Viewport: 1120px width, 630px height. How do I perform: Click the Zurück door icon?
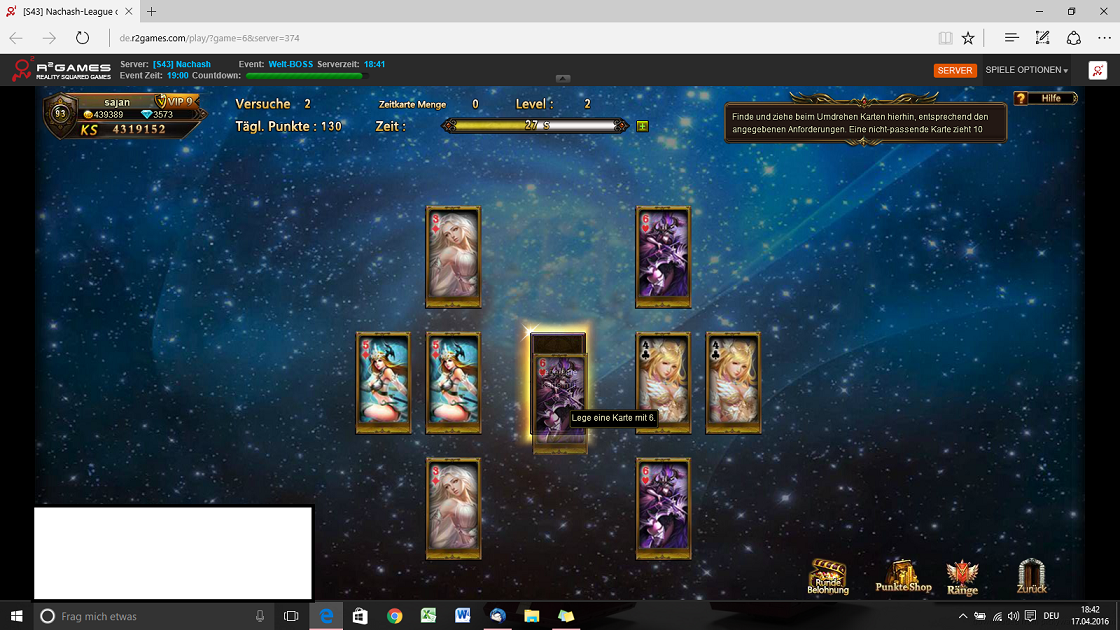tap(1032, 576)
